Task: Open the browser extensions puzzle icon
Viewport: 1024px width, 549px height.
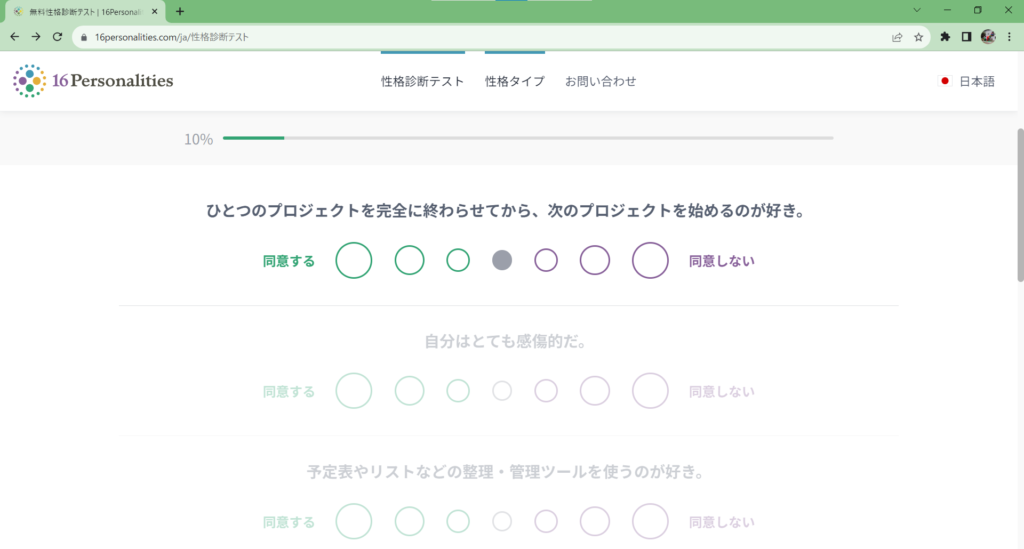Action: point(945,37)
